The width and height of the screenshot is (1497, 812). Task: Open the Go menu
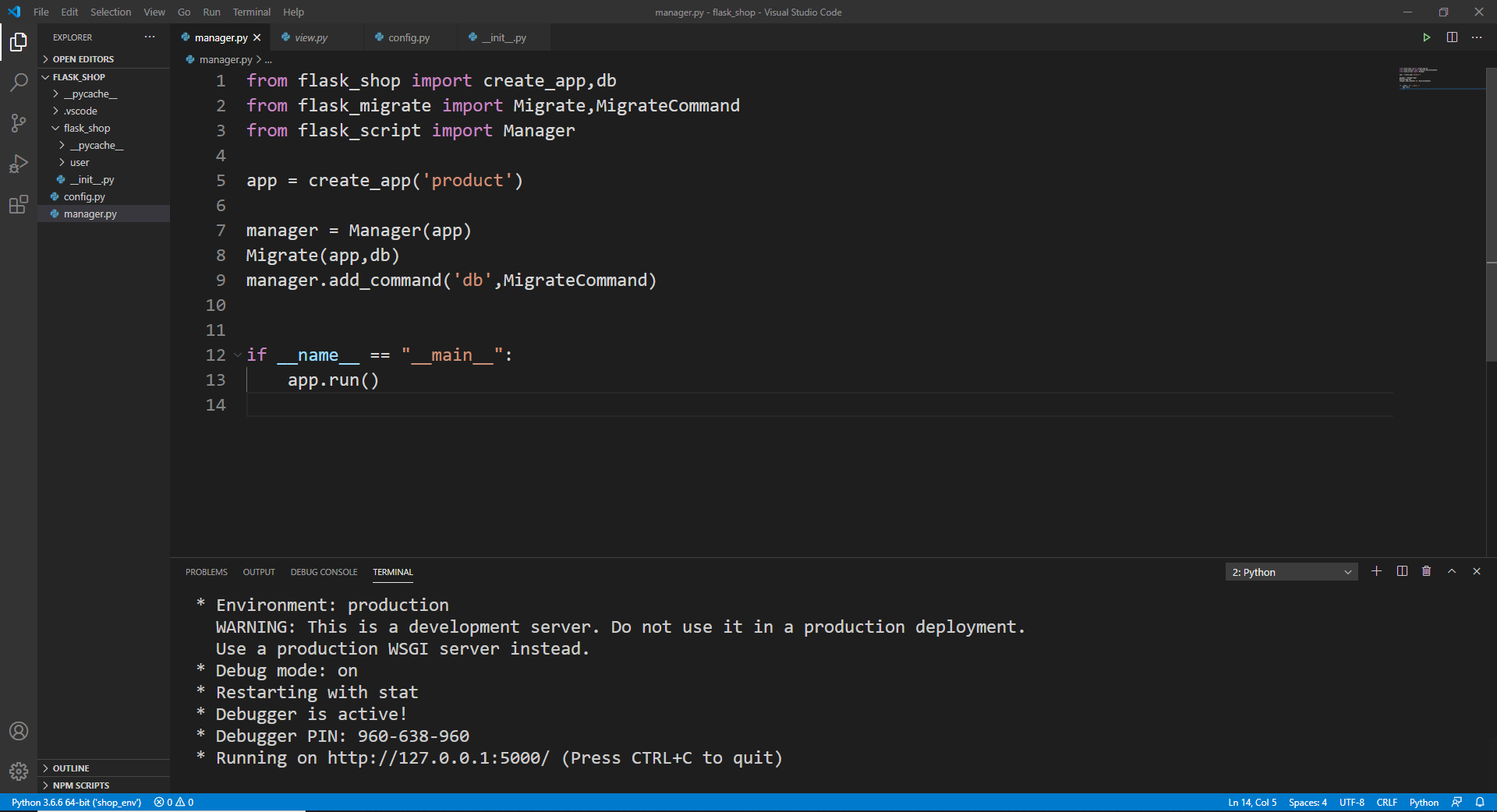pos(184,12)
